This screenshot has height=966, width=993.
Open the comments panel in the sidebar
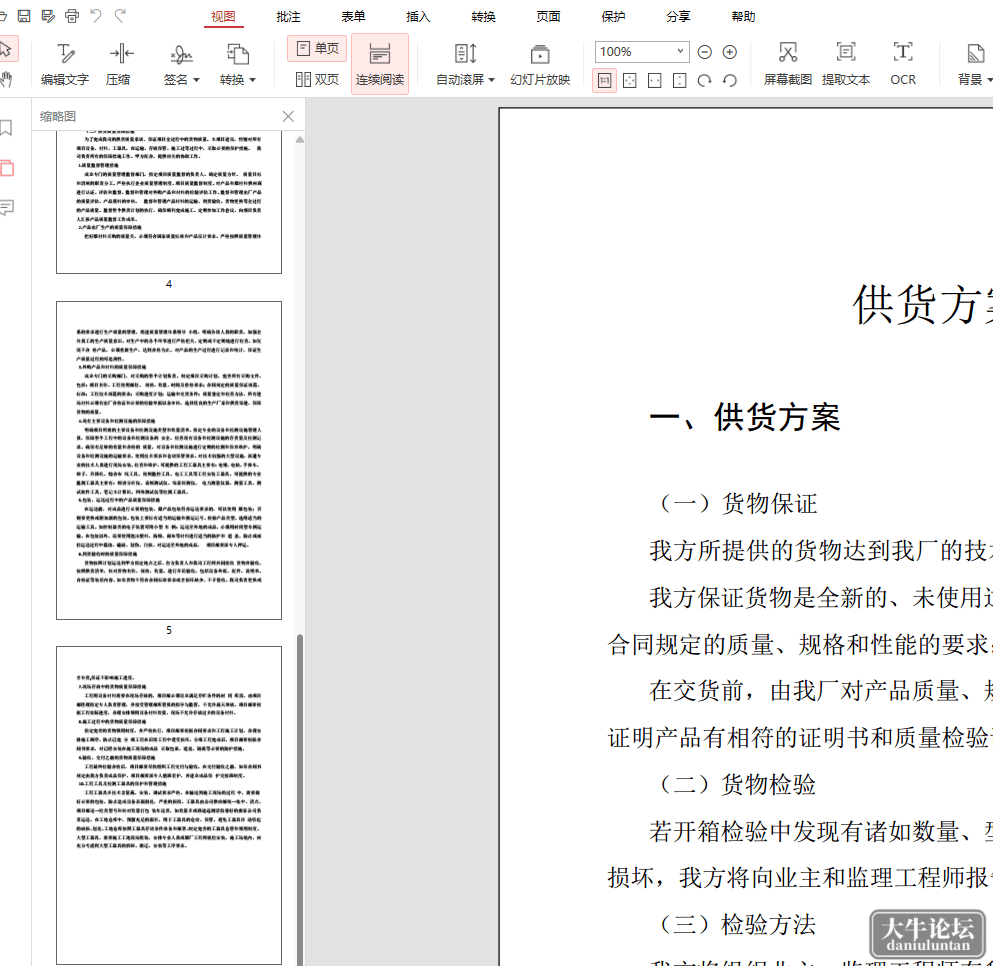point(7,207)
